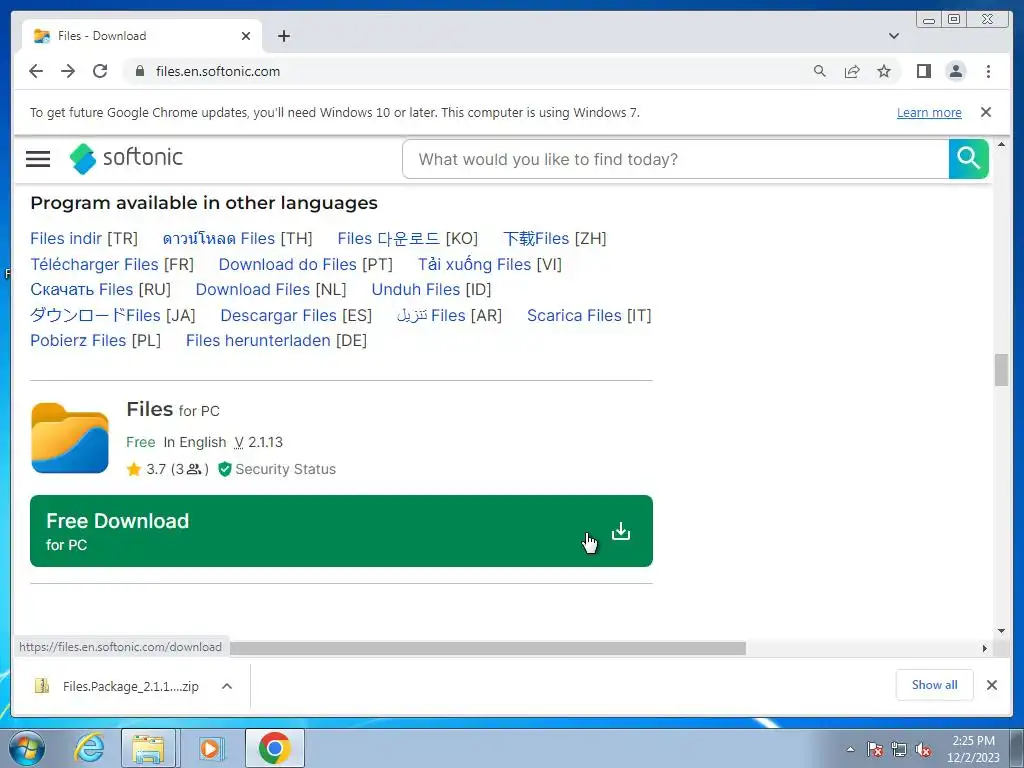Reload the page with refresh icon

[x=100, y=71]
